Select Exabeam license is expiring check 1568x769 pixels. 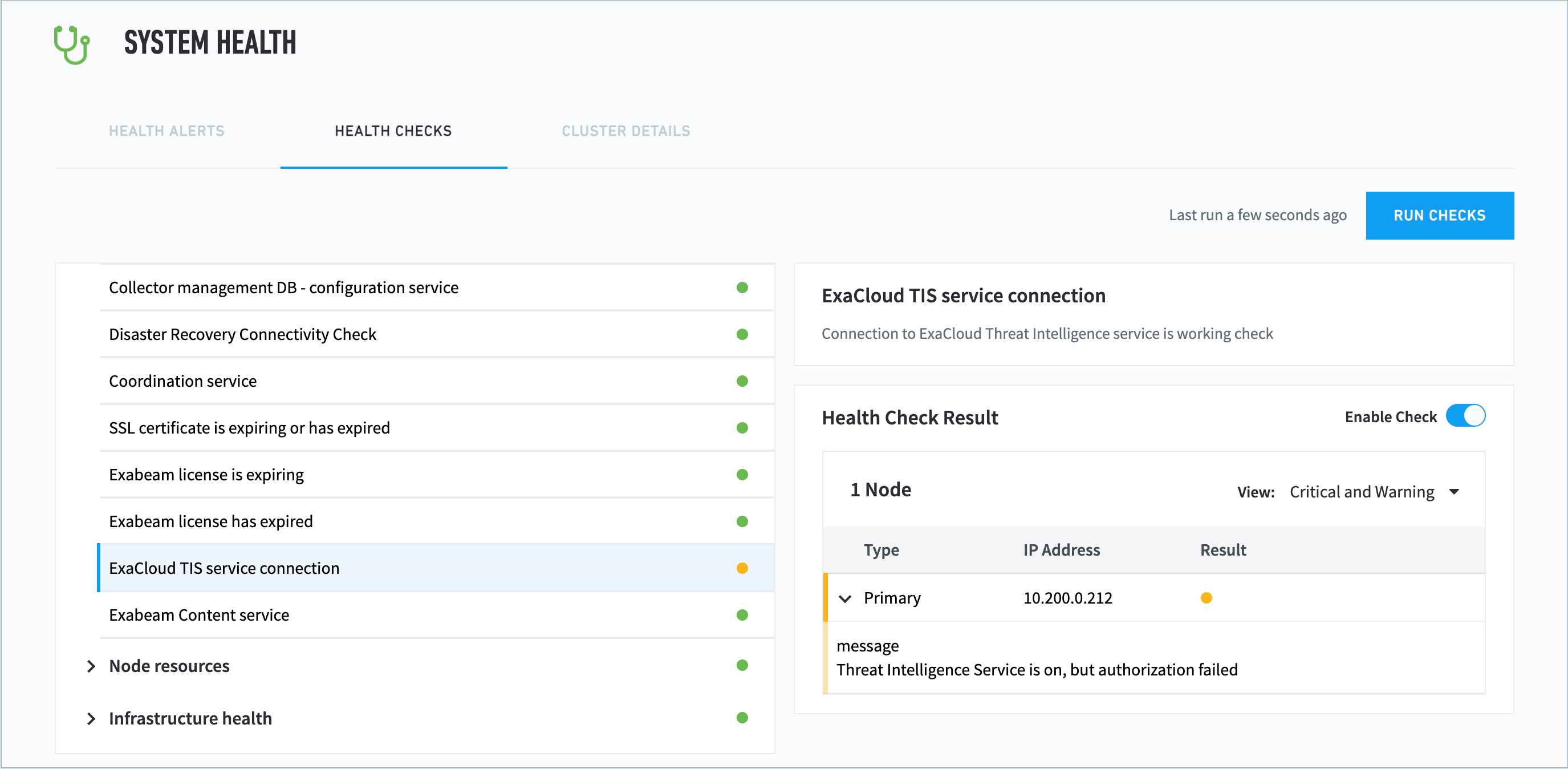pyautogui.click(x=436, y=474)
